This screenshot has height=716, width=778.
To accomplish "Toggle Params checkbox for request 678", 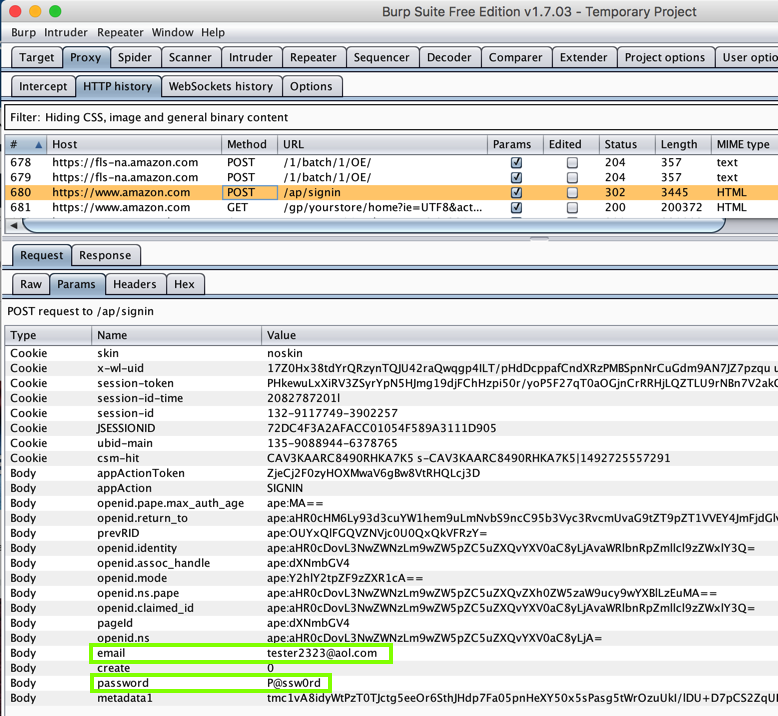I will [x=516, y=162].
